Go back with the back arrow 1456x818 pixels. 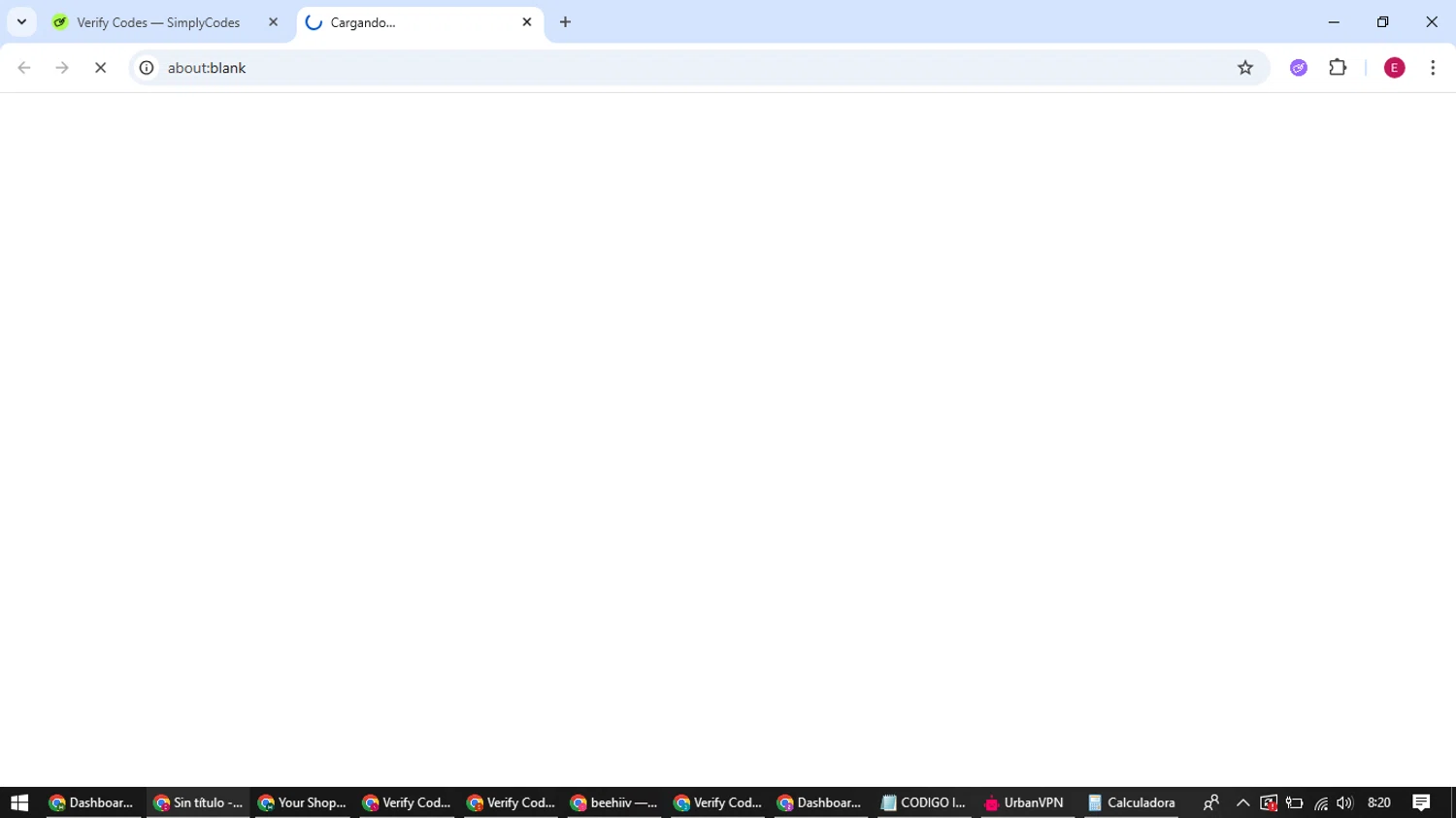click(24, 68)
